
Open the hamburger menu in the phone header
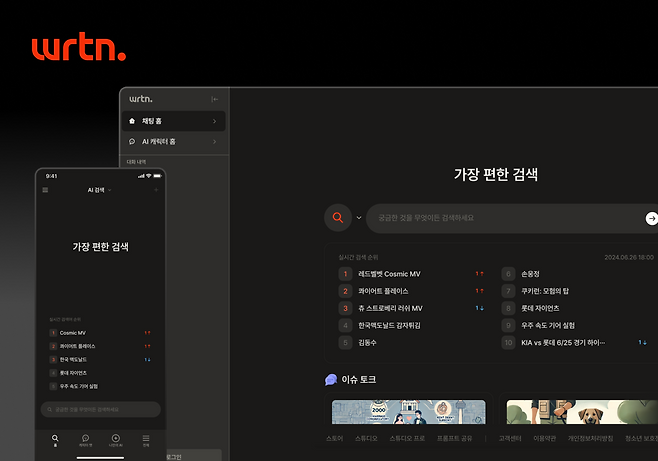pyautogui.click(x=45, y=190)
